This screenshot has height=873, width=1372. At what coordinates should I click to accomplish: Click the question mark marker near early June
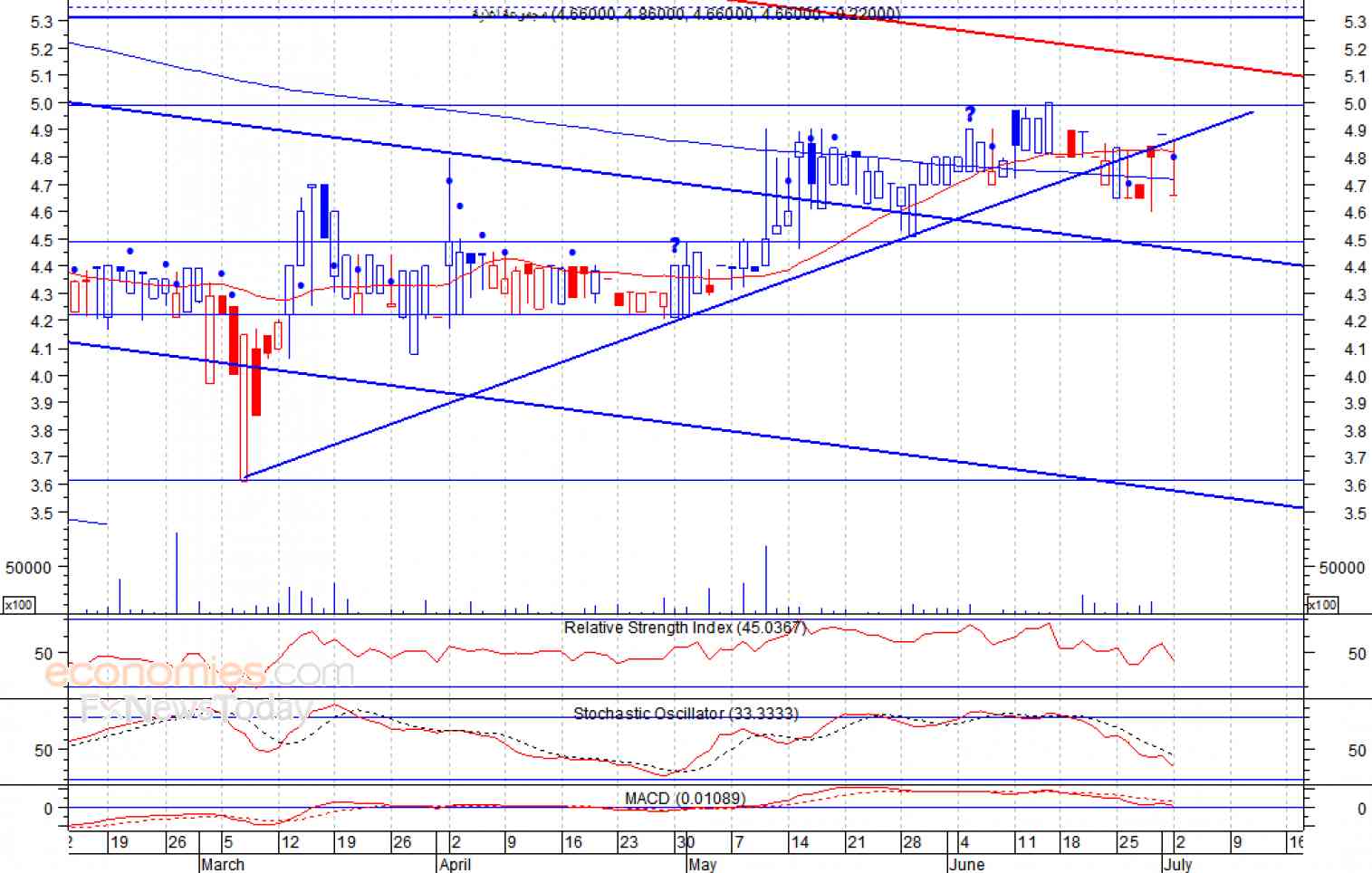[970, 114]
